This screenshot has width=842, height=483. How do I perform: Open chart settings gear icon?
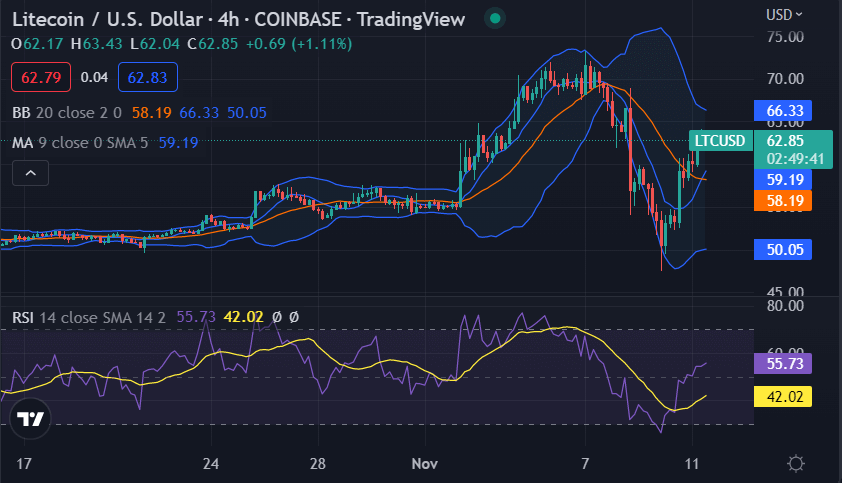795,463
